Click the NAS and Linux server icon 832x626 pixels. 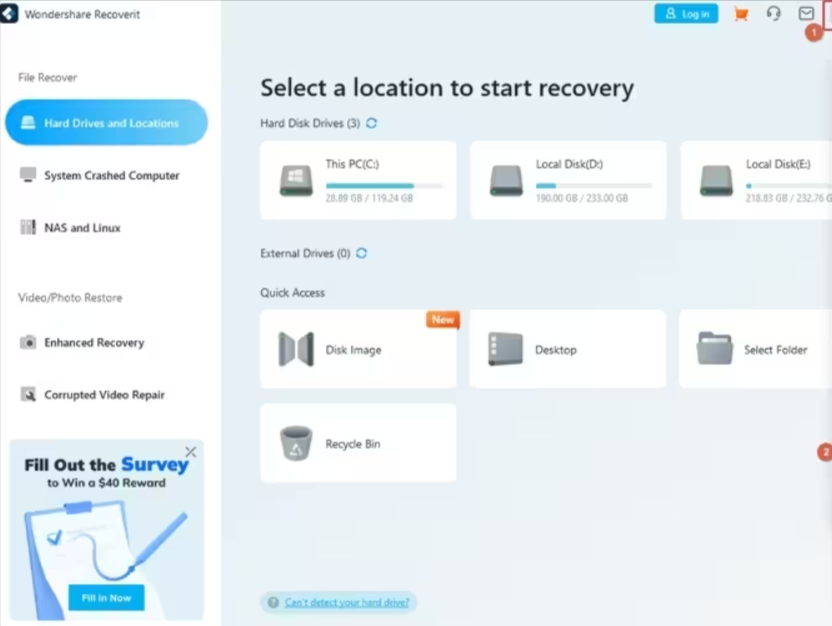pyautogui.click(x=28, y=227)
